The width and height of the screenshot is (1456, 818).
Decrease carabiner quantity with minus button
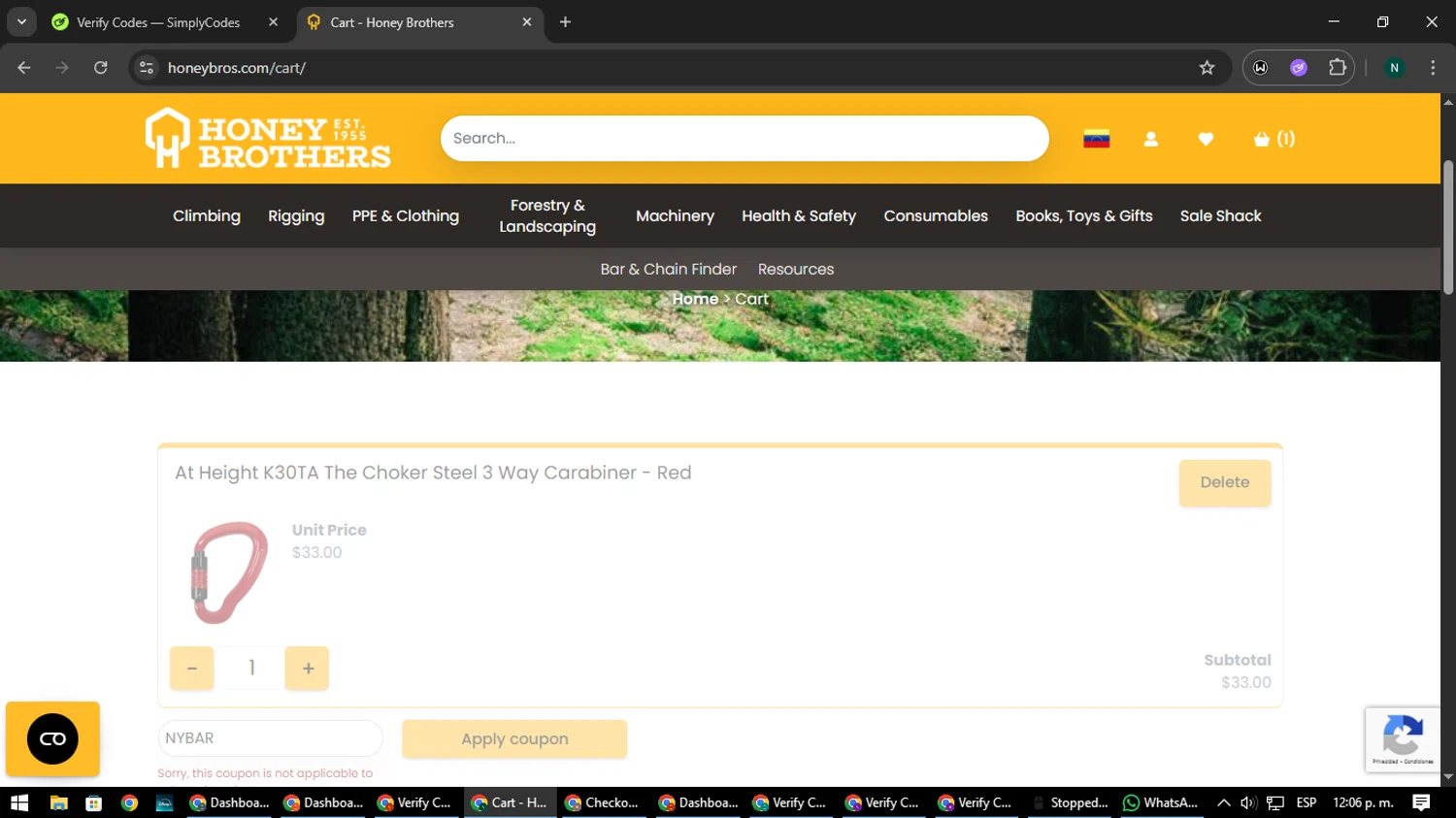(x=192, y=668)
